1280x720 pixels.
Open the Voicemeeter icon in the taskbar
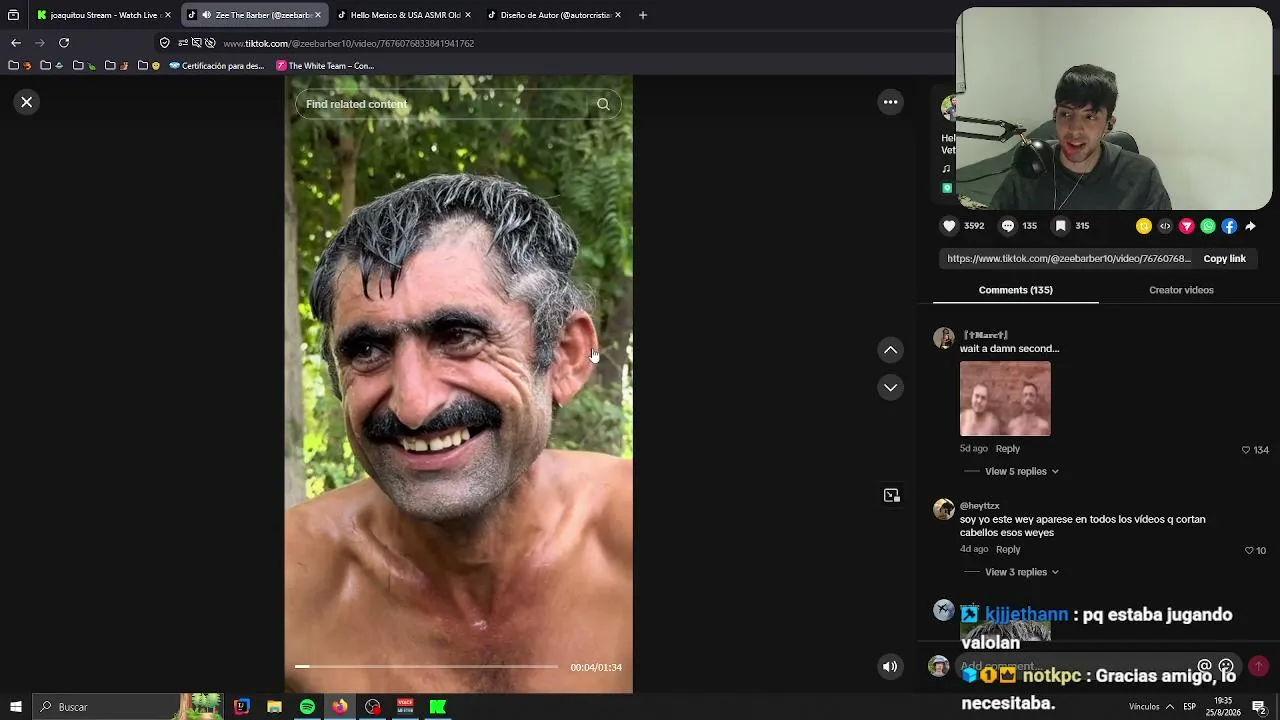pyautogui.click(x=405, y=707)
